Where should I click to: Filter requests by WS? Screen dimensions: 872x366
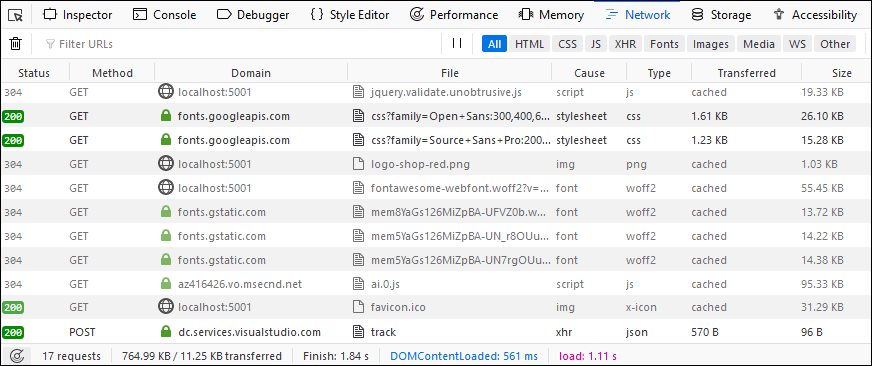[797, 44]
